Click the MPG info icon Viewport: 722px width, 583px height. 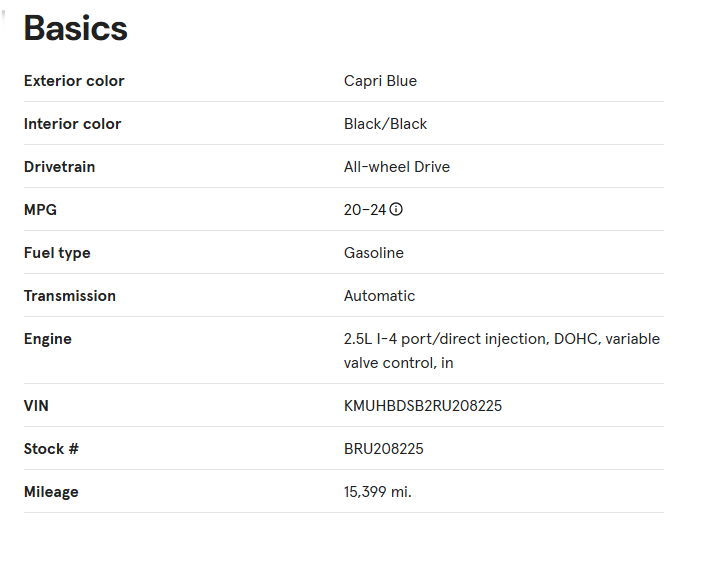tap(397, 210)
